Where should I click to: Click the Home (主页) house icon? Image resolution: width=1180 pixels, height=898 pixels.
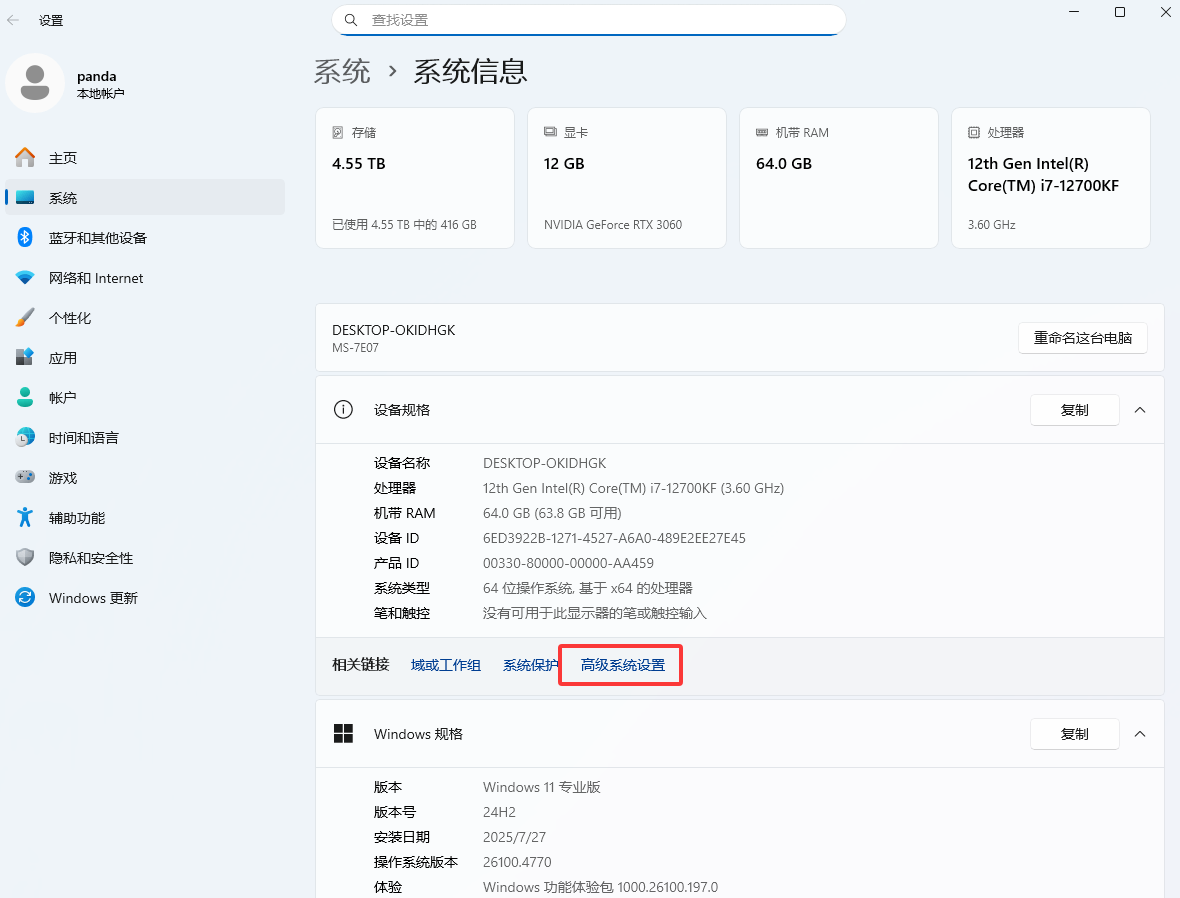coord(25,157)
